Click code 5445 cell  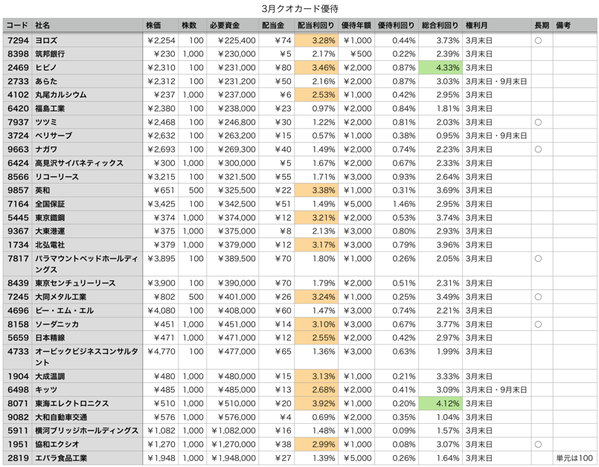pyautogui.click(x=18, y=218)
